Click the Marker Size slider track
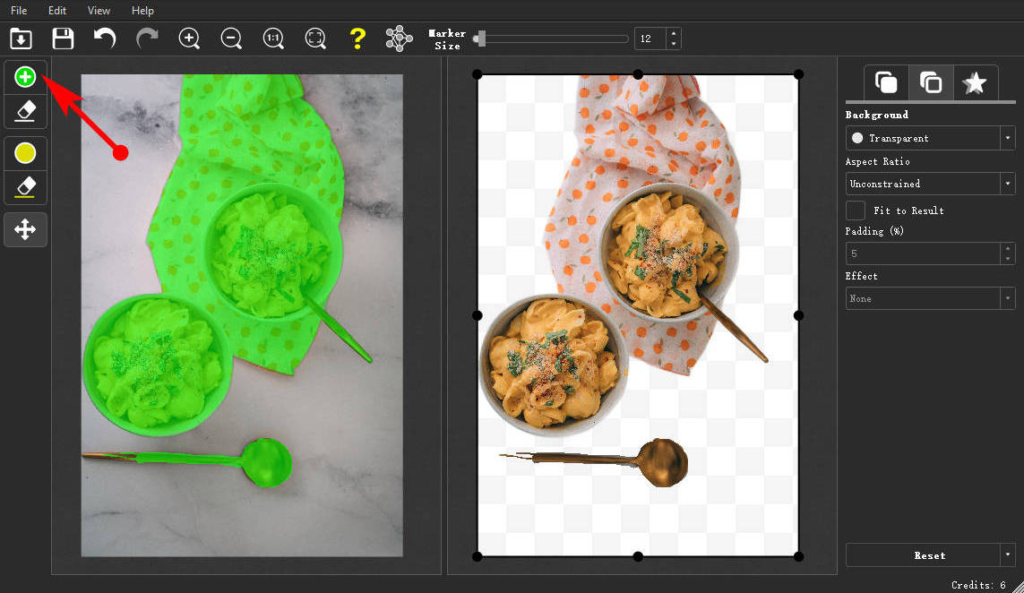 555,39
